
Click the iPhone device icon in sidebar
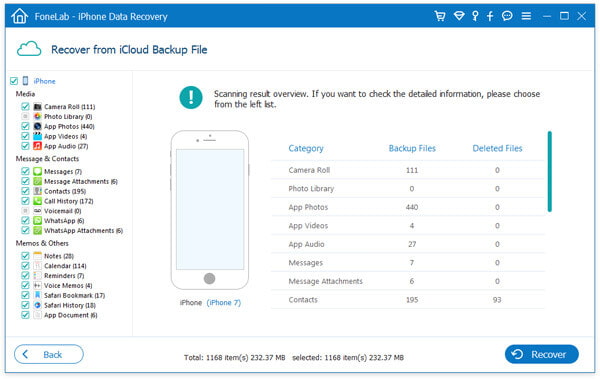pyautogui.click(x=25, y=81)
